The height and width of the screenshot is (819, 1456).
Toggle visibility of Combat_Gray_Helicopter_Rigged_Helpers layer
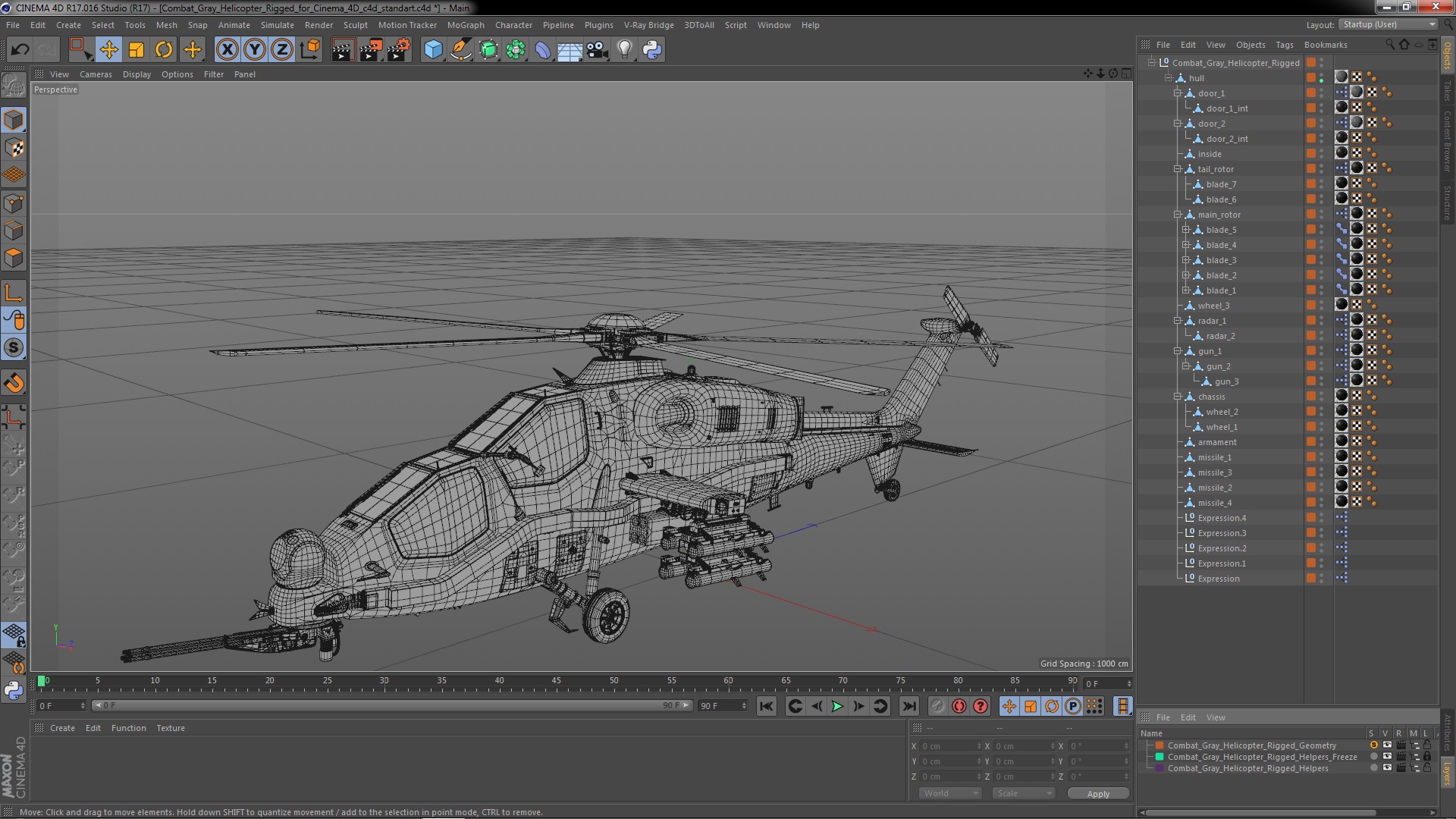coord(1387,768)
